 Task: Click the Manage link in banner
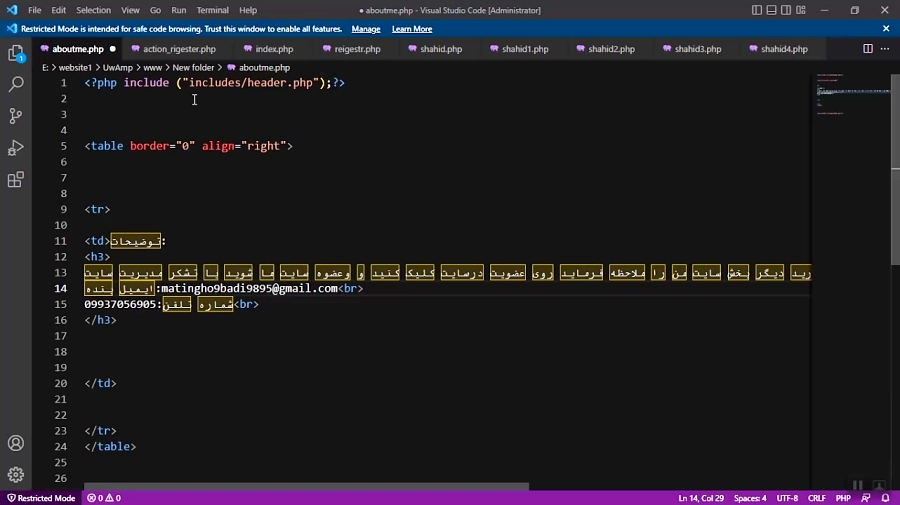point(366,29)
